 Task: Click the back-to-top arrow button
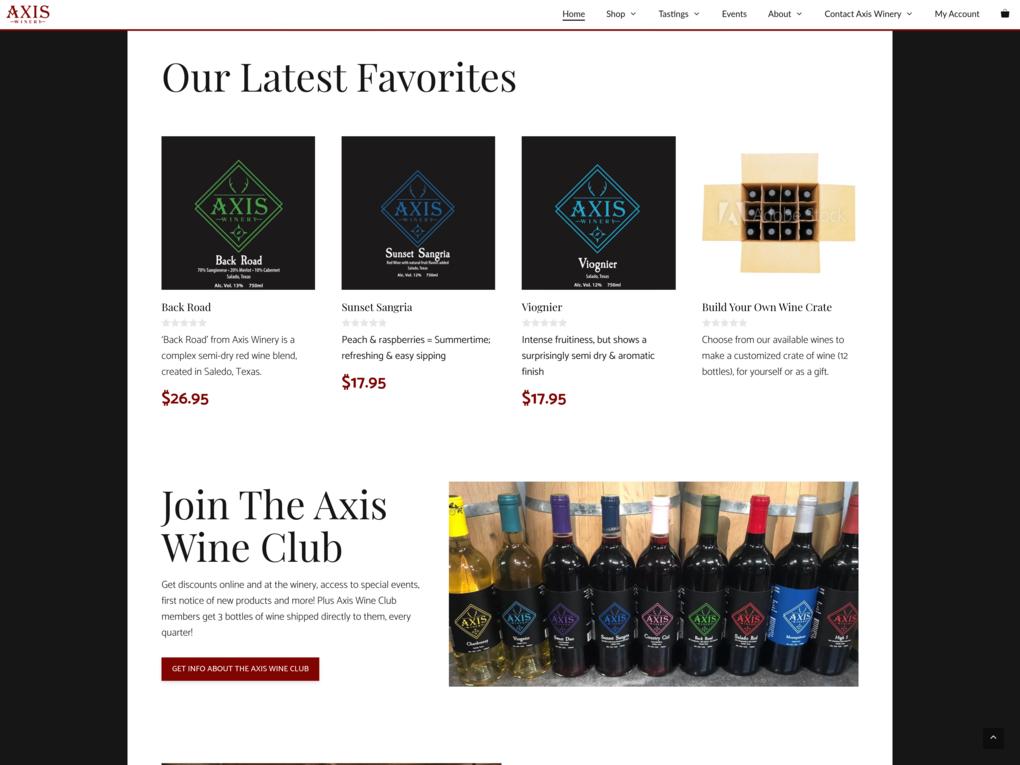coord(993,737)
